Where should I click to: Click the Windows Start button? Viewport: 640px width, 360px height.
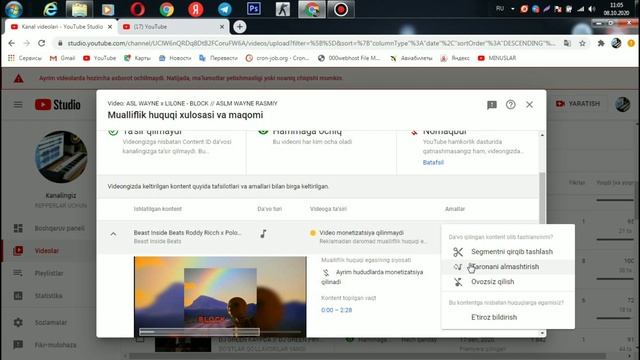coord(13,9)
